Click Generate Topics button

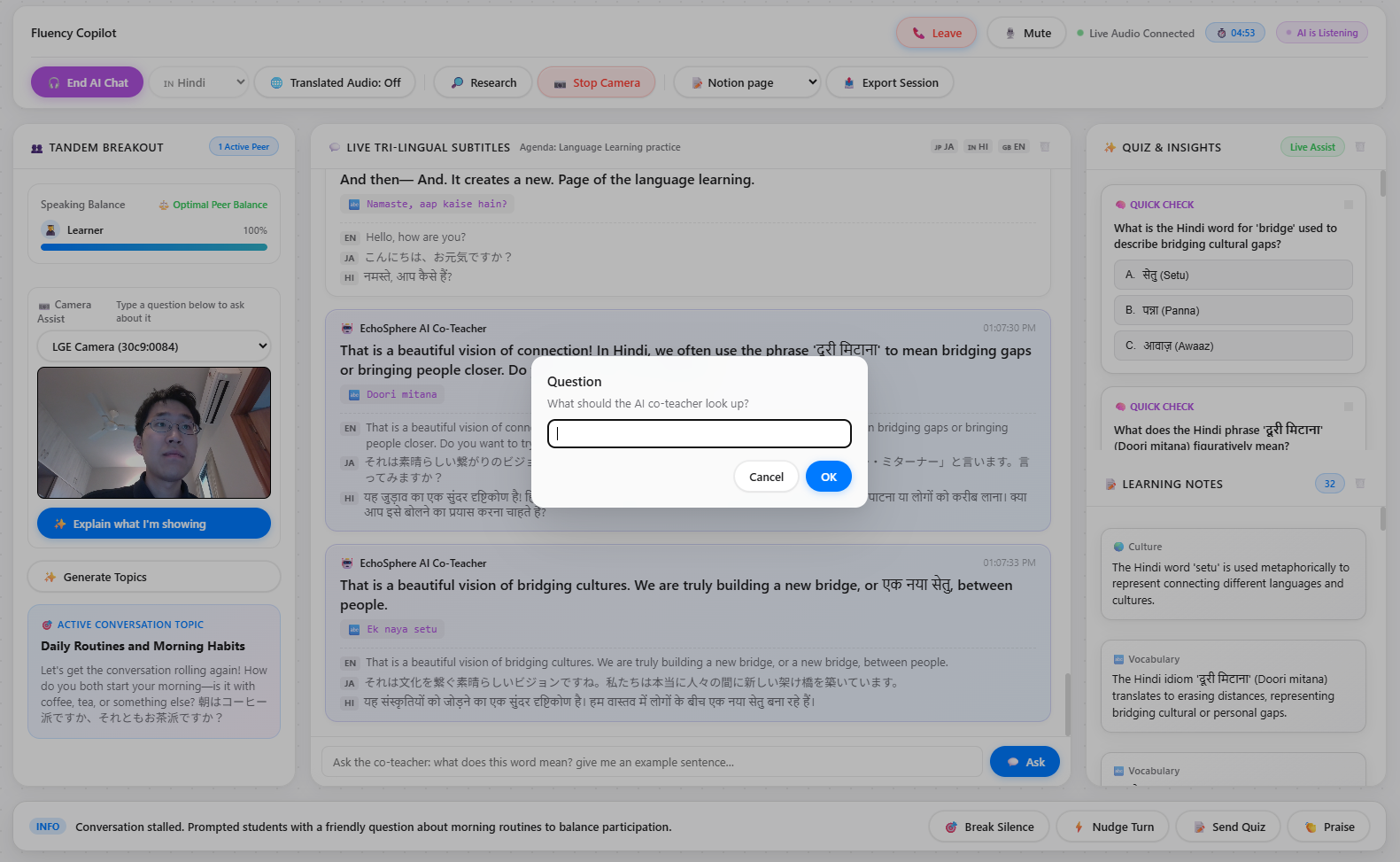pos(154,577)
